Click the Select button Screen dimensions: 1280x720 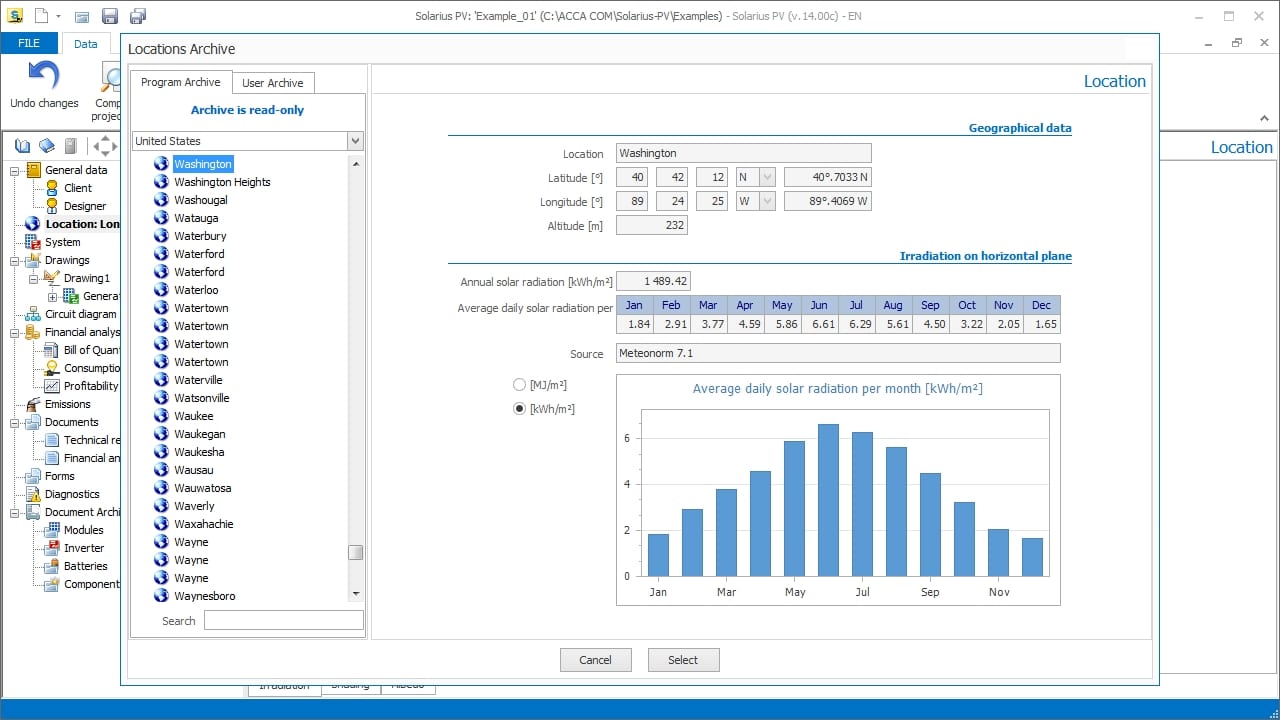click(683, 660)
